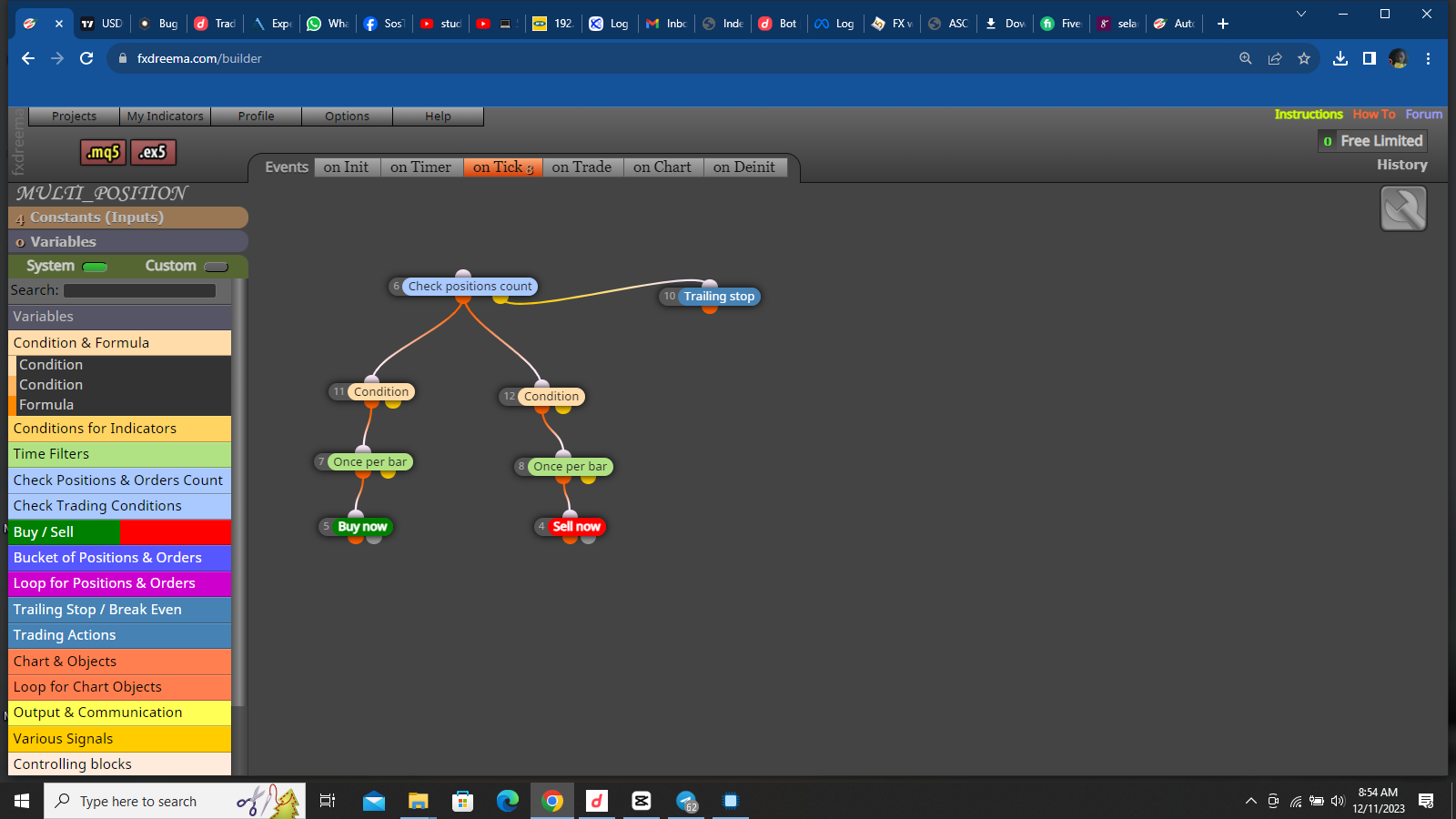Open the Instructions link
Viewport: 1456px width, 819px height.
point(1309,115)
